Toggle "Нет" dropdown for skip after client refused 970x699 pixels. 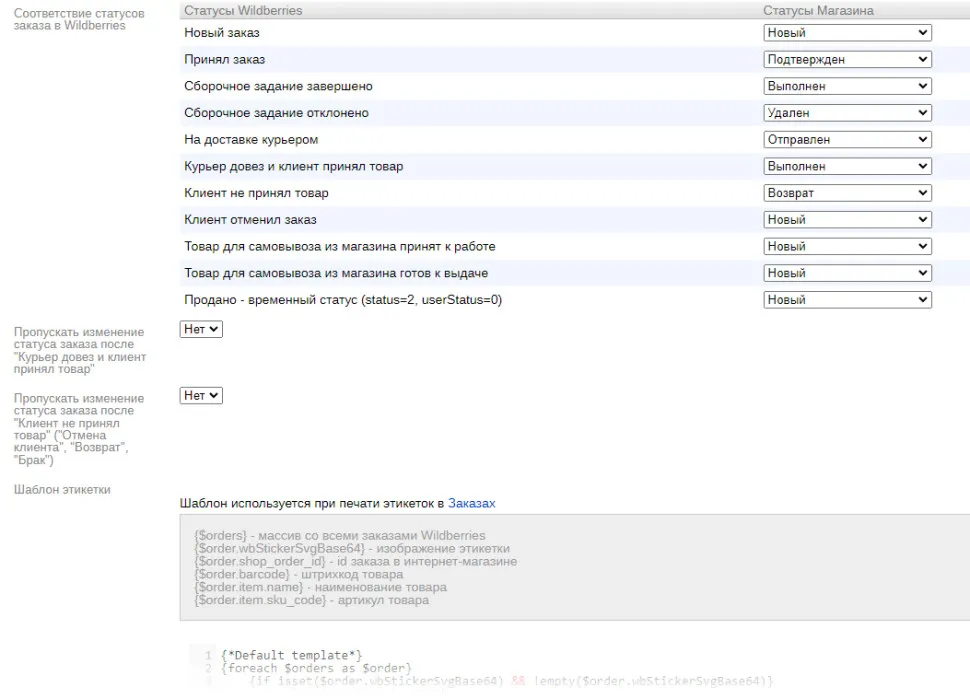point(201,396)
